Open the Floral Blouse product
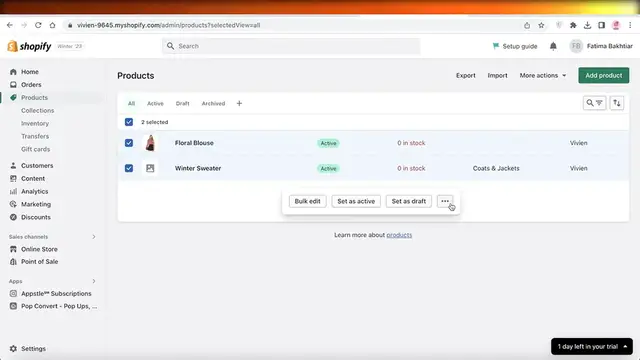The width and height of the screenshot is (640, 360). [194, 143]
